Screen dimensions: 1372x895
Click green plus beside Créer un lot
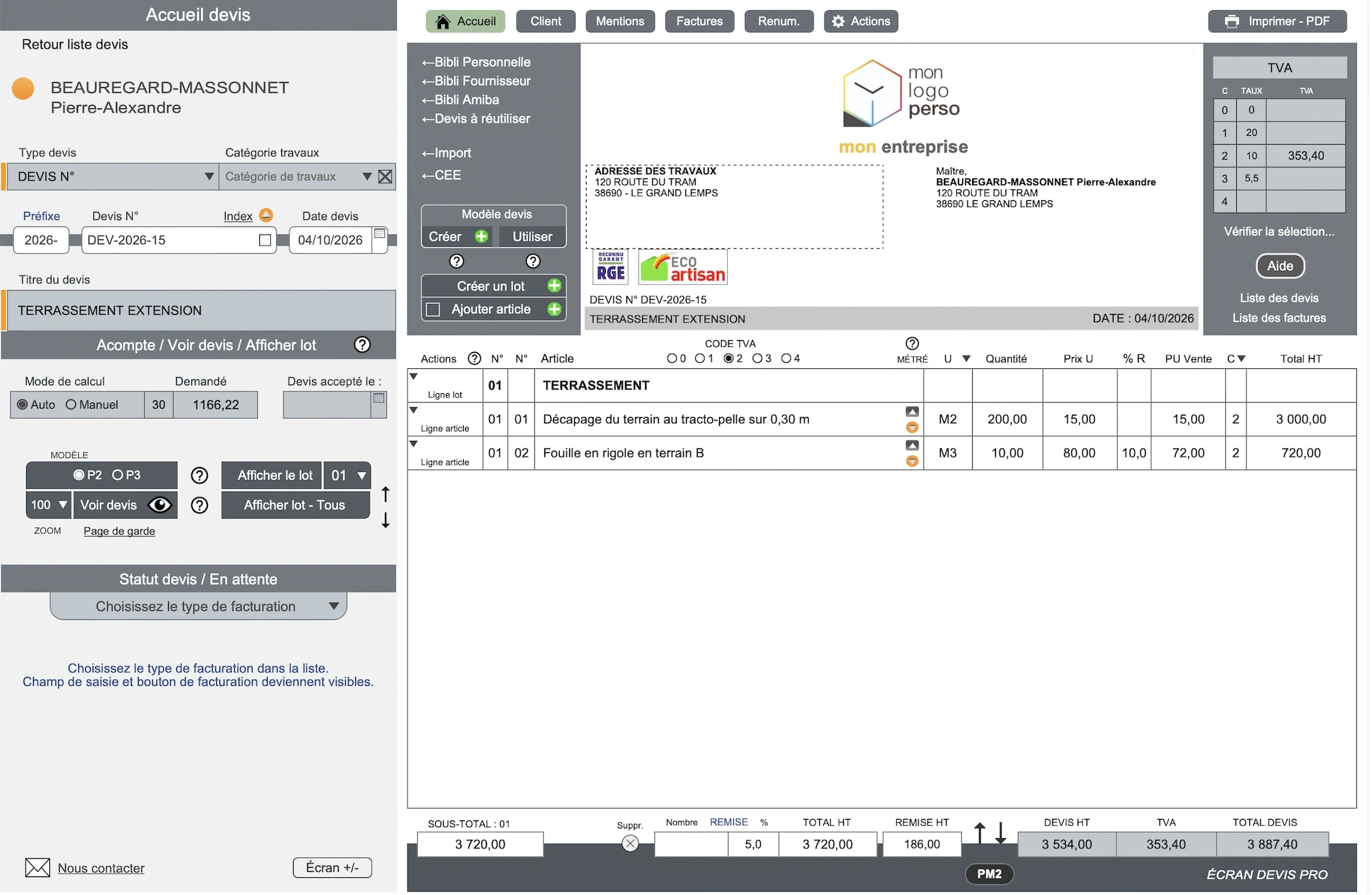tap(554, 286)
